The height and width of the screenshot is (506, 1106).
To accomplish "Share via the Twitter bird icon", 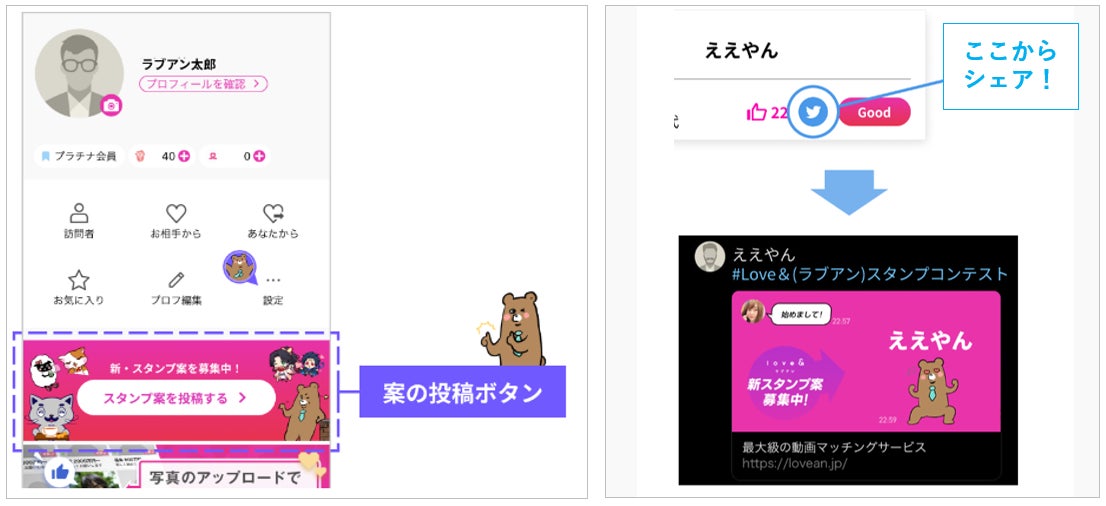I will (x=814, y=112).
